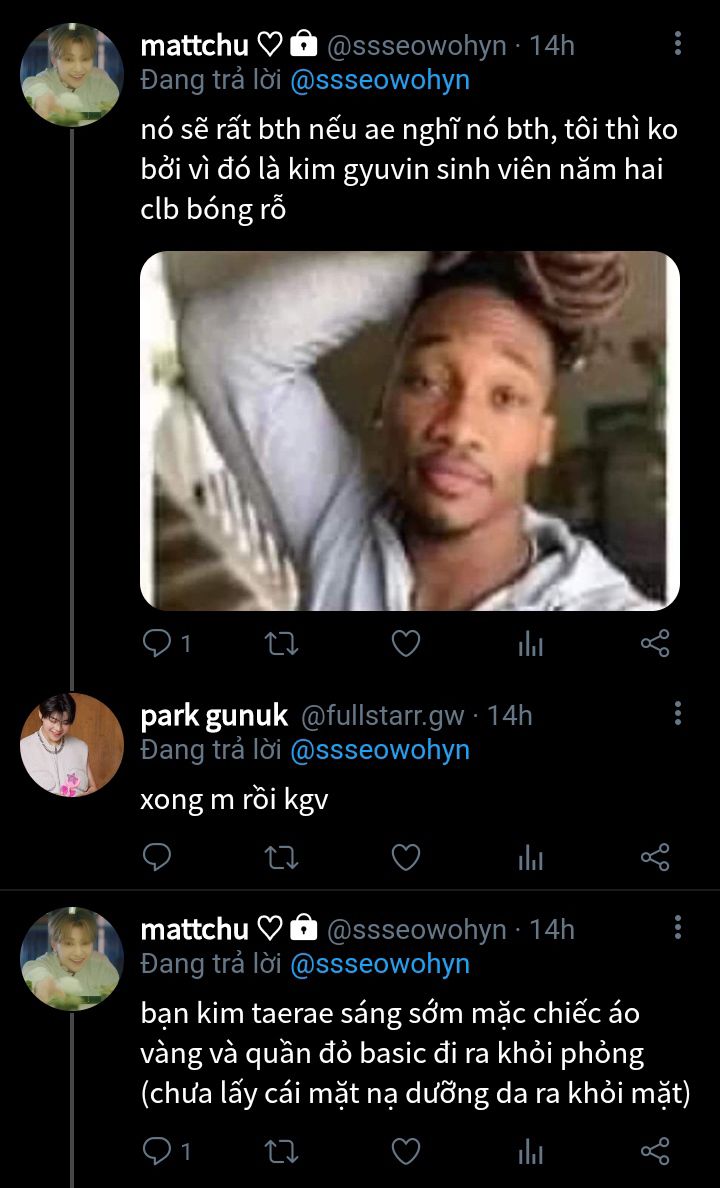Reply to the kim taerae tweet
720x1188 pixels.
pyautogui.click(x=157, y=1152)
